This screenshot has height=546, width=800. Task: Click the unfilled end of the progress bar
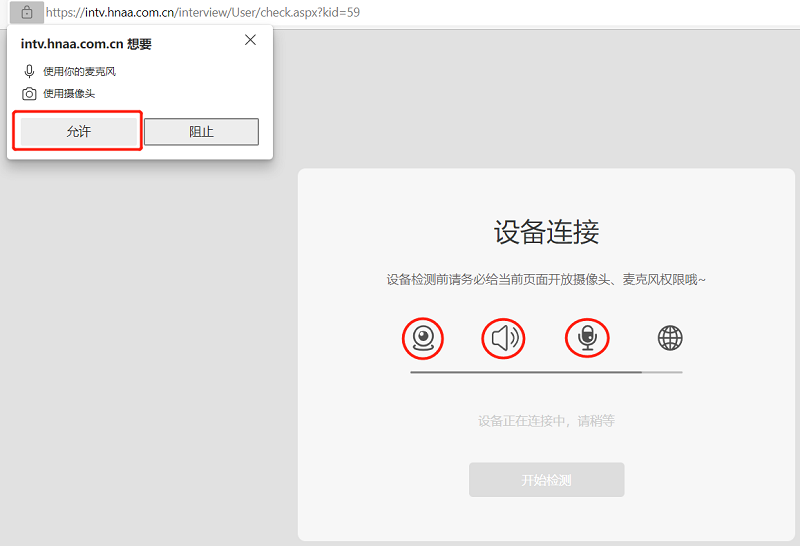point(663,372)
